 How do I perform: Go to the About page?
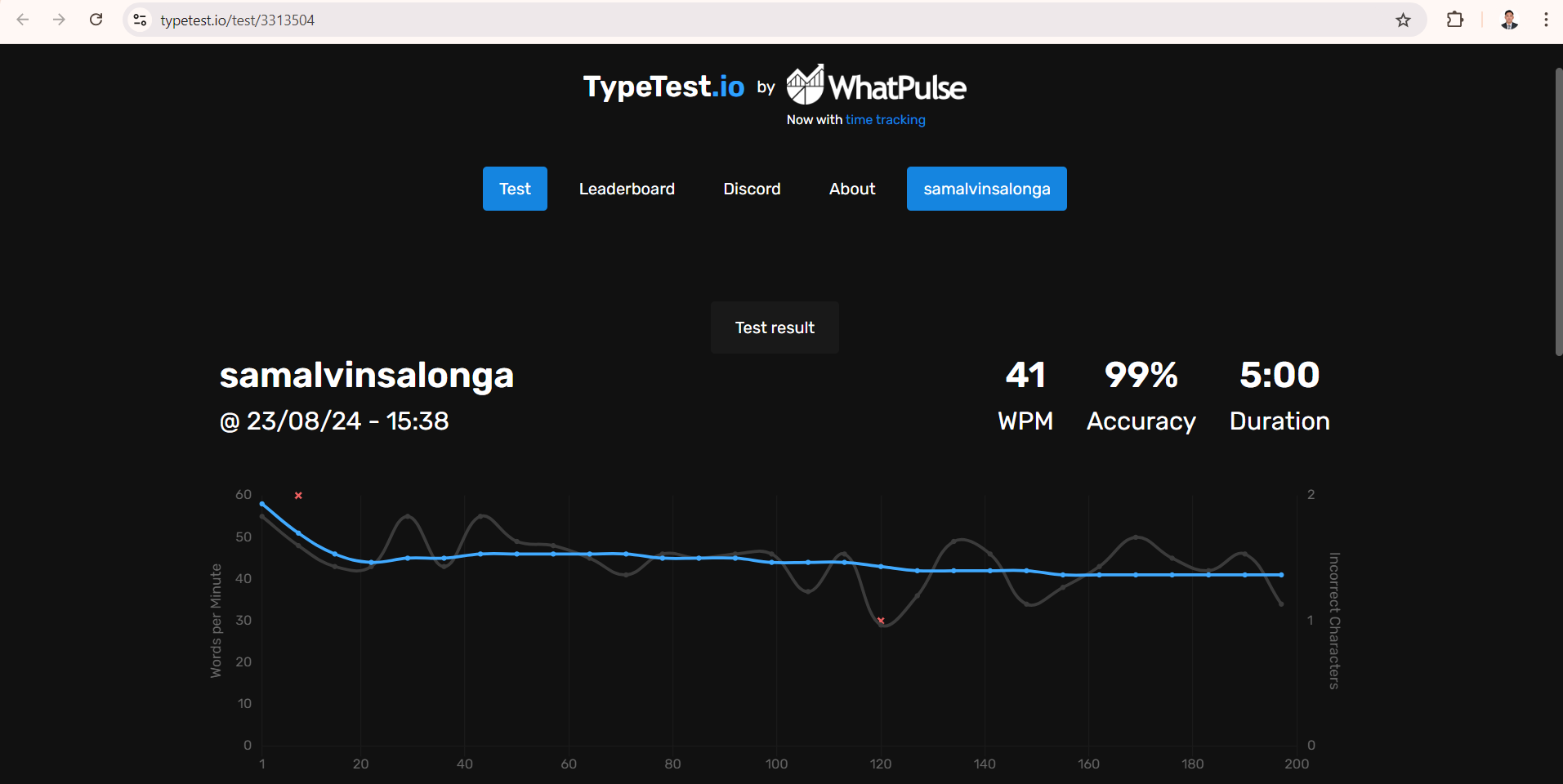pyautogui.click(x=852, y=189)
